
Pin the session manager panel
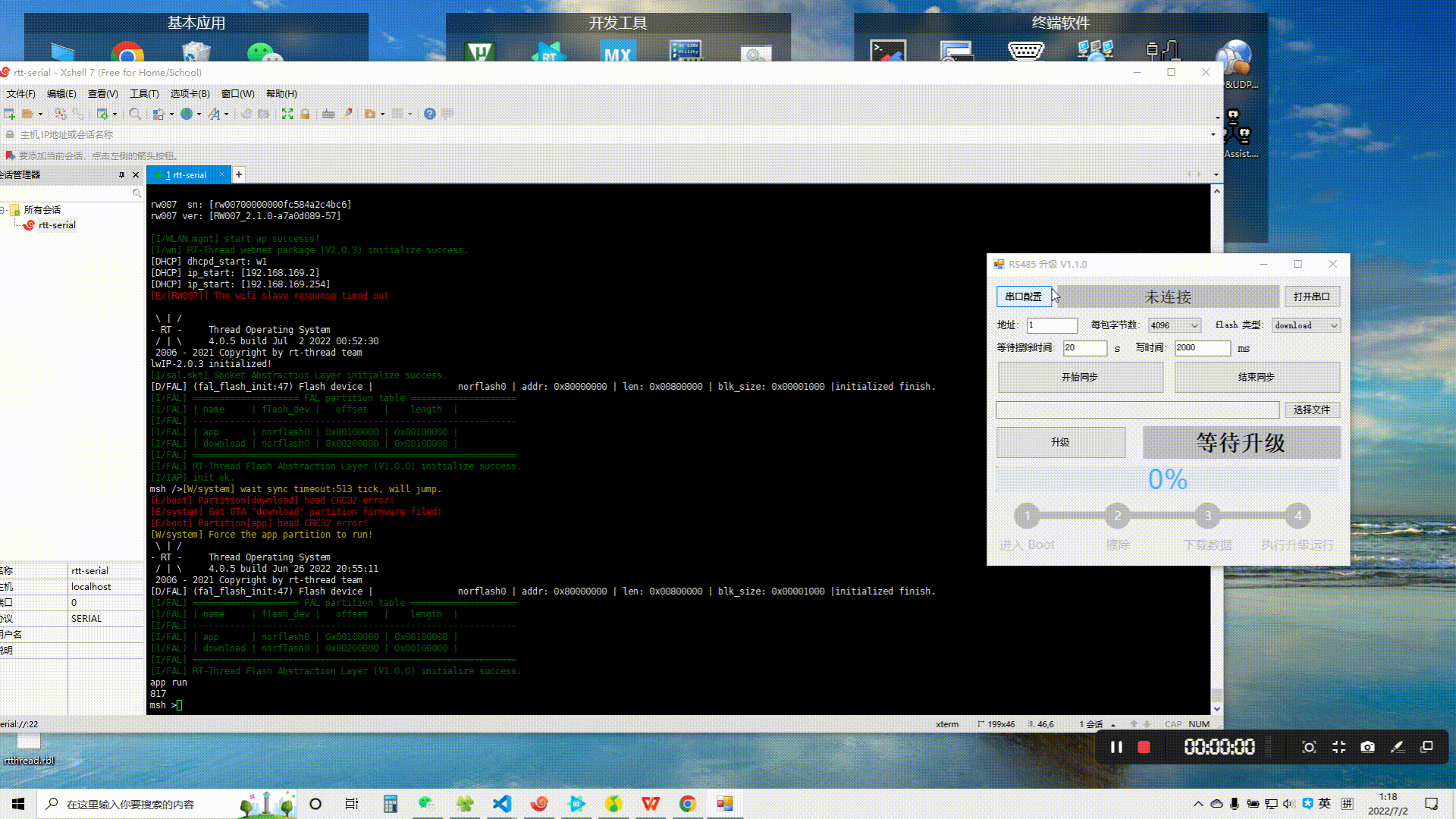(121, 174)
